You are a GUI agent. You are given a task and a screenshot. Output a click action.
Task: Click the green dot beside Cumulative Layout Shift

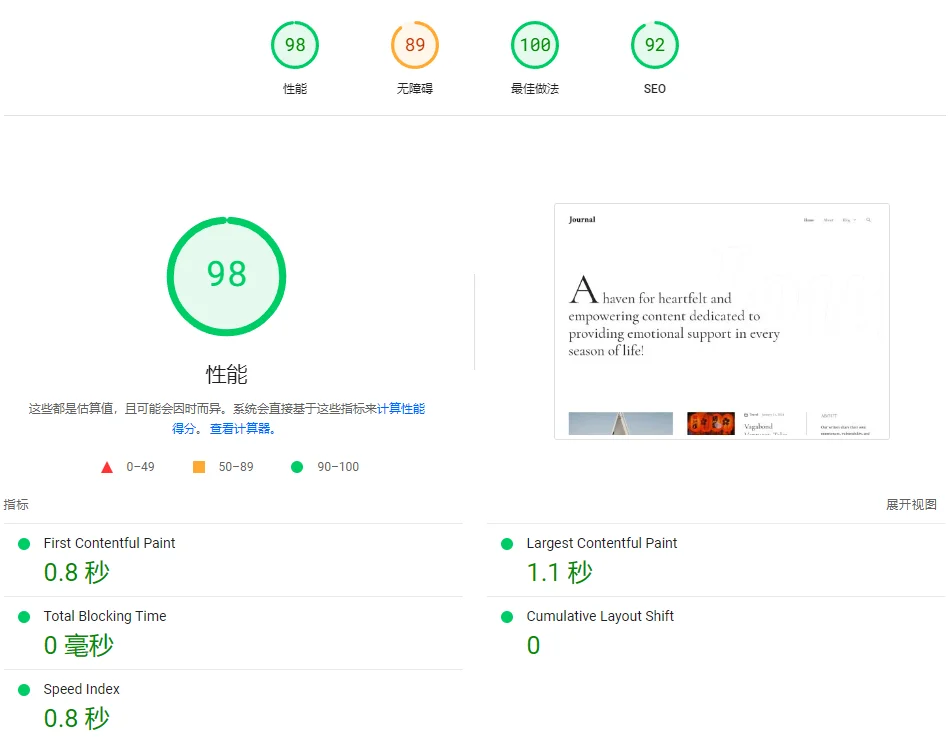pos(507,617)
